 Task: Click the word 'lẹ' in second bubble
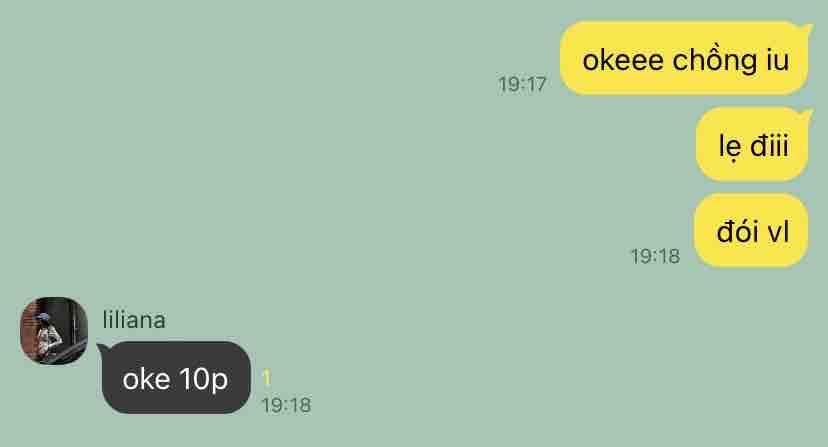(730, 146)
